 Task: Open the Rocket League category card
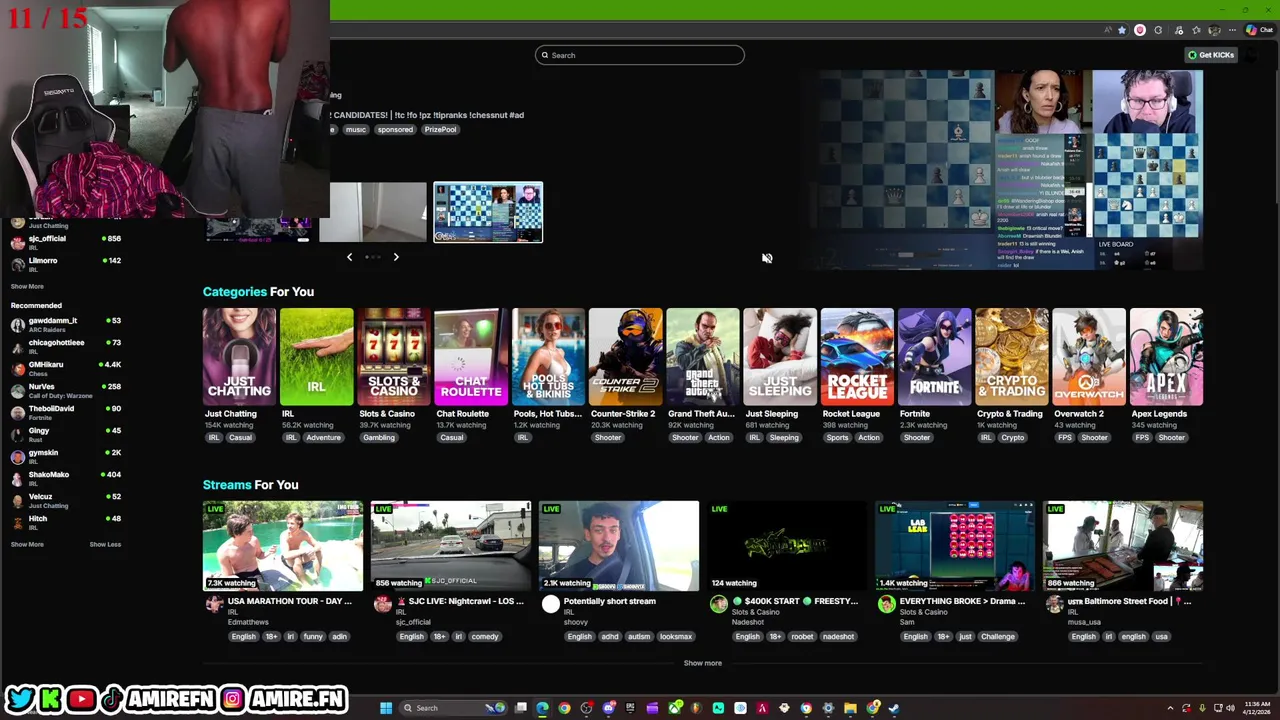pos(857,357)
